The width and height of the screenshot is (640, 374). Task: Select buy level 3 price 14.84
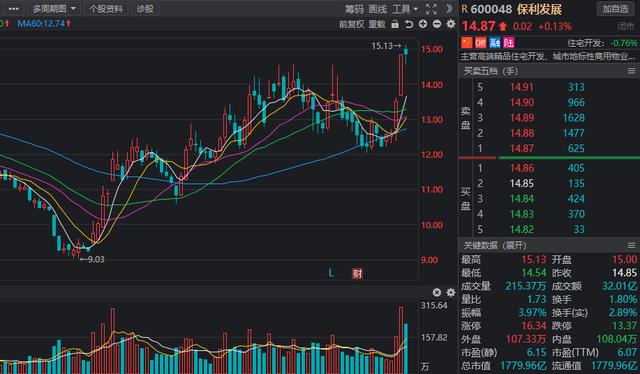tap(522, 198)
